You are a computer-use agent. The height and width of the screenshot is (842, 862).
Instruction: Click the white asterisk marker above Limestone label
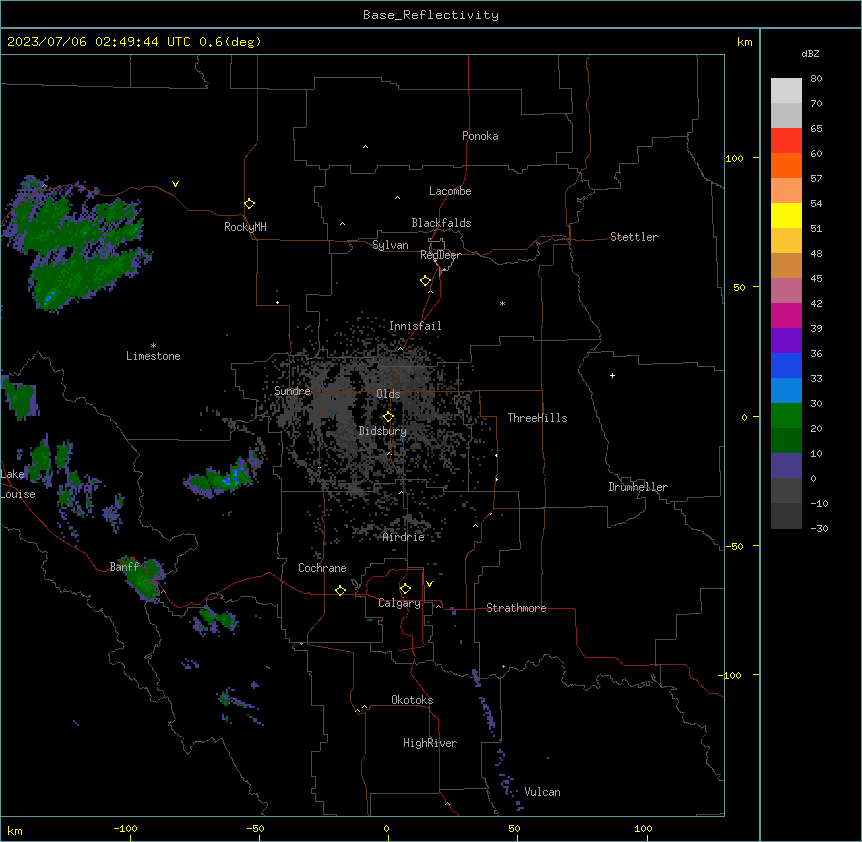pos(153,345)
